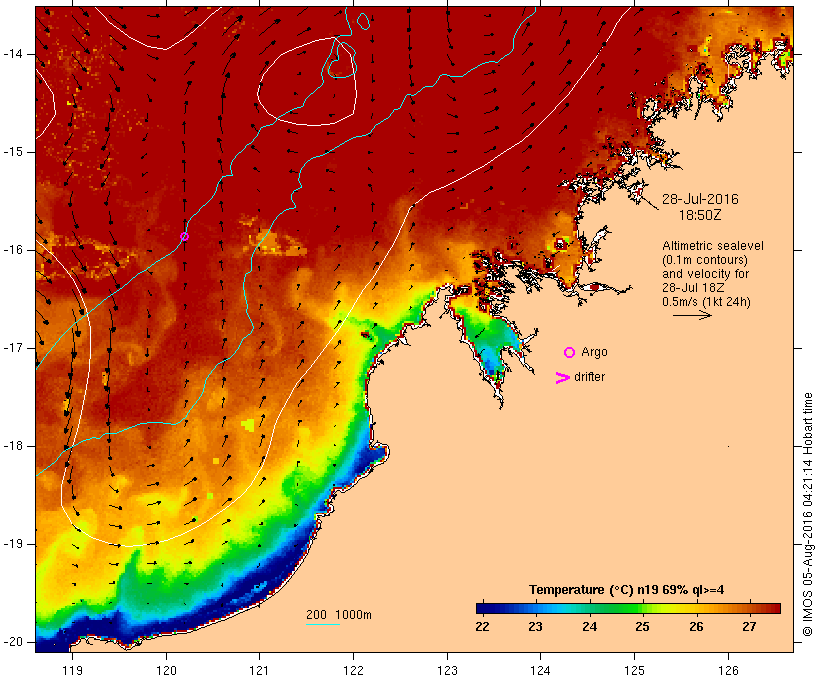Click latitude axis label -14
The image size is (820, 680).
13,54
